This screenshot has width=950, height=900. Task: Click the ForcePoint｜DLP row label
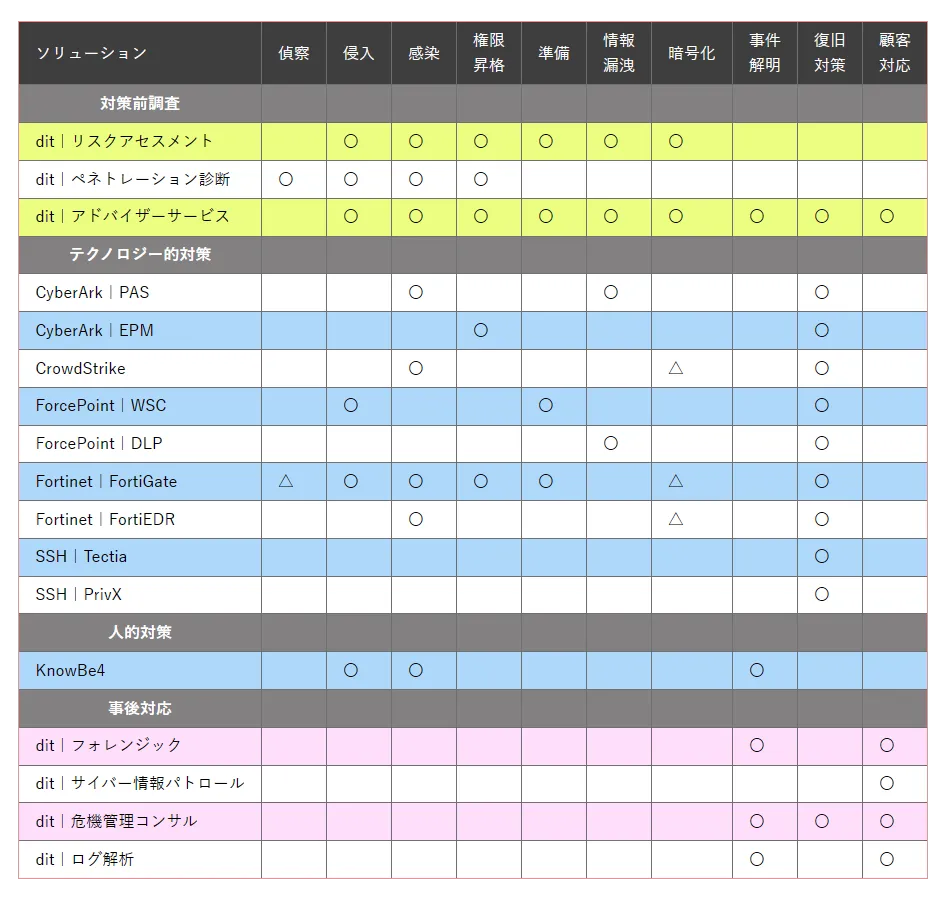[99, 444]
